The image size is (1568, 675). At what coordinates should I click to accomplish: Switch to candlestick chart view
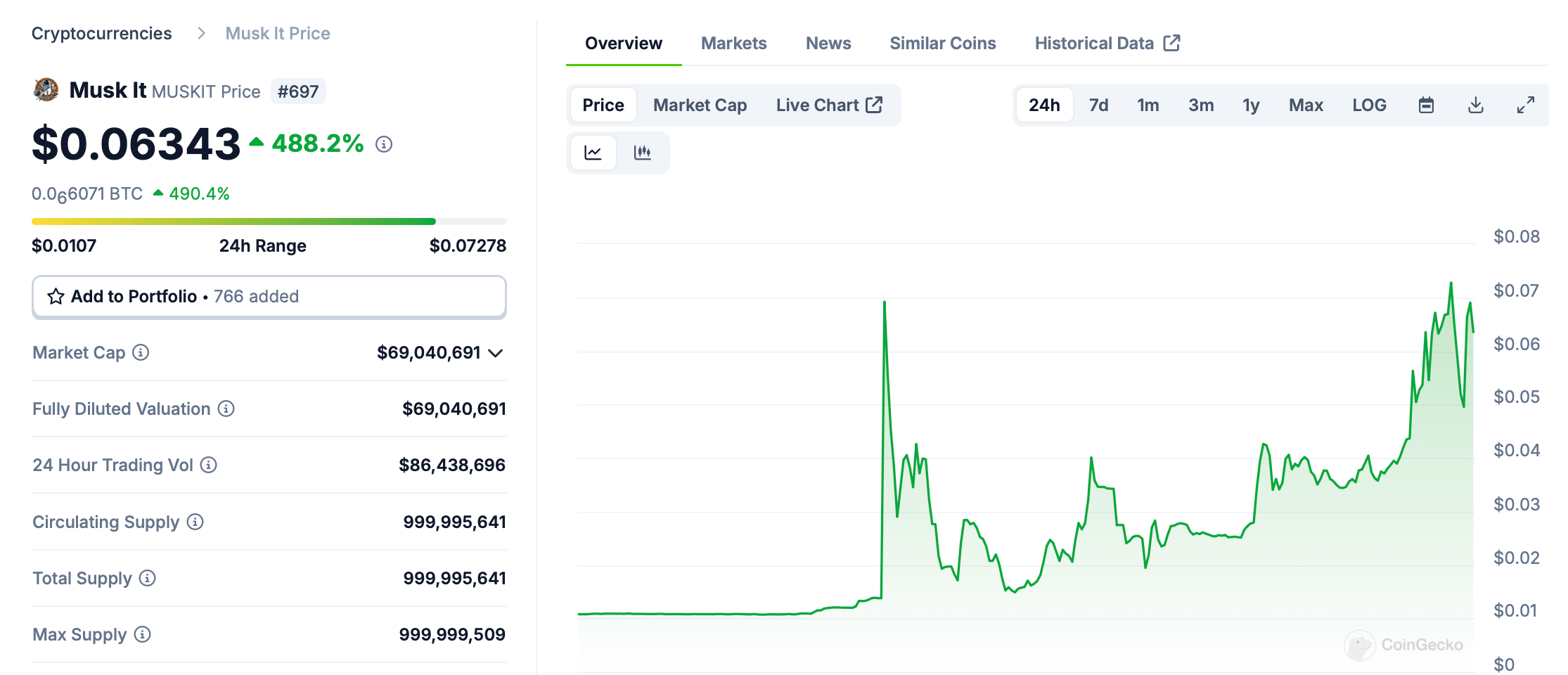click(643, 153)
